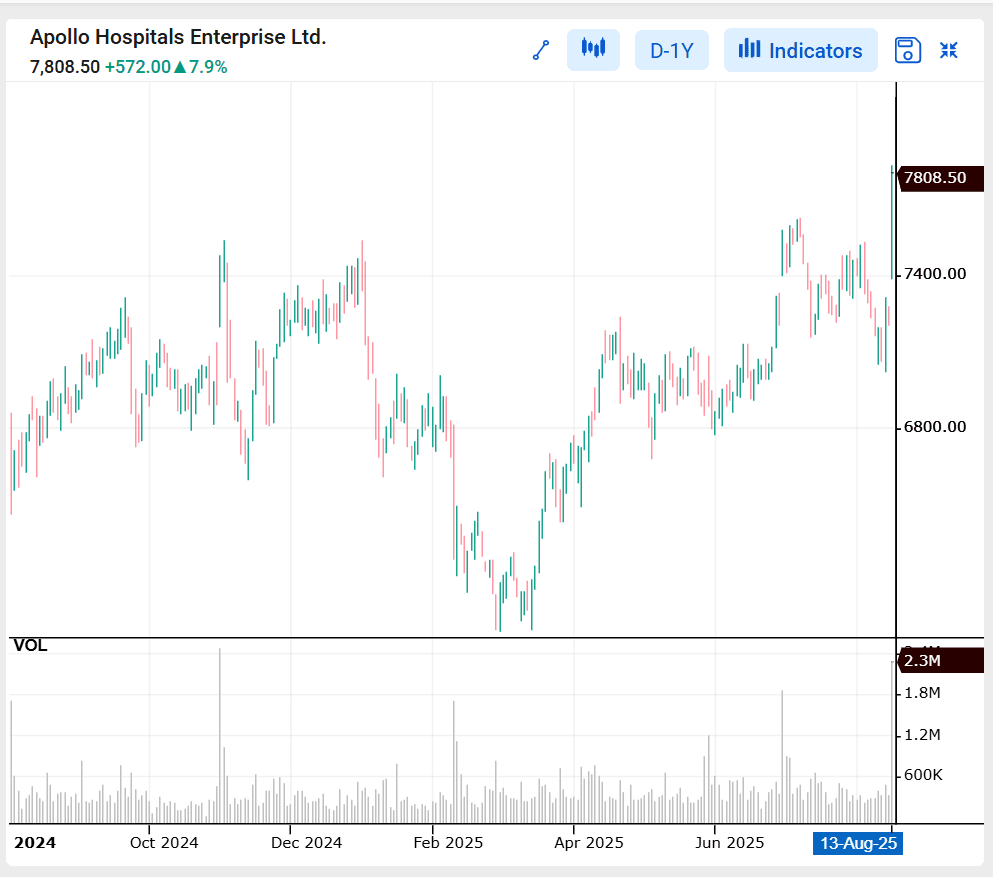
Task: Click the 7,808.50 last price value
Action: [x=65, y=67]
